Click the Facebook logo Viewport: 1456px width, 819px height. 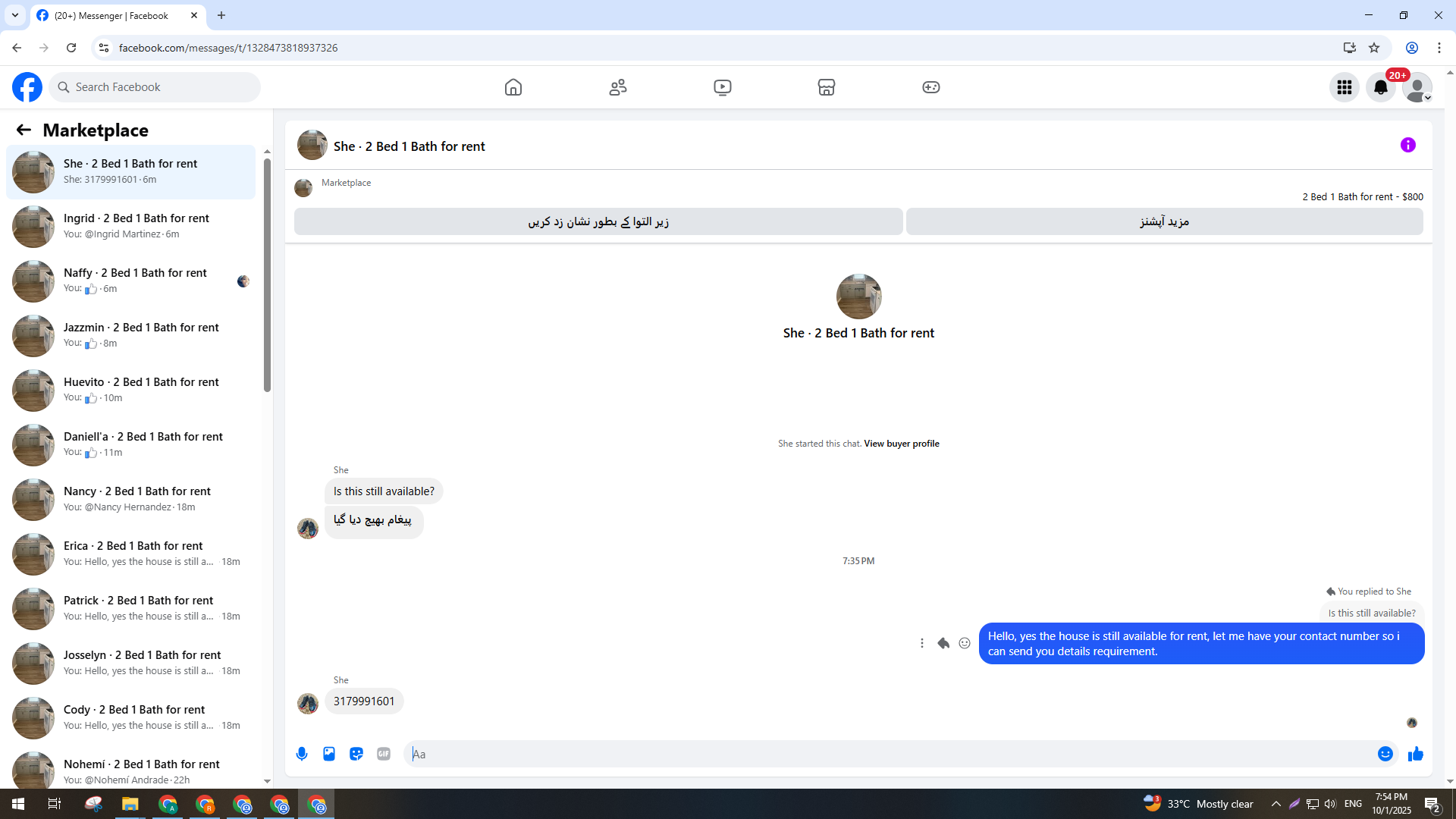click(27, 87)
